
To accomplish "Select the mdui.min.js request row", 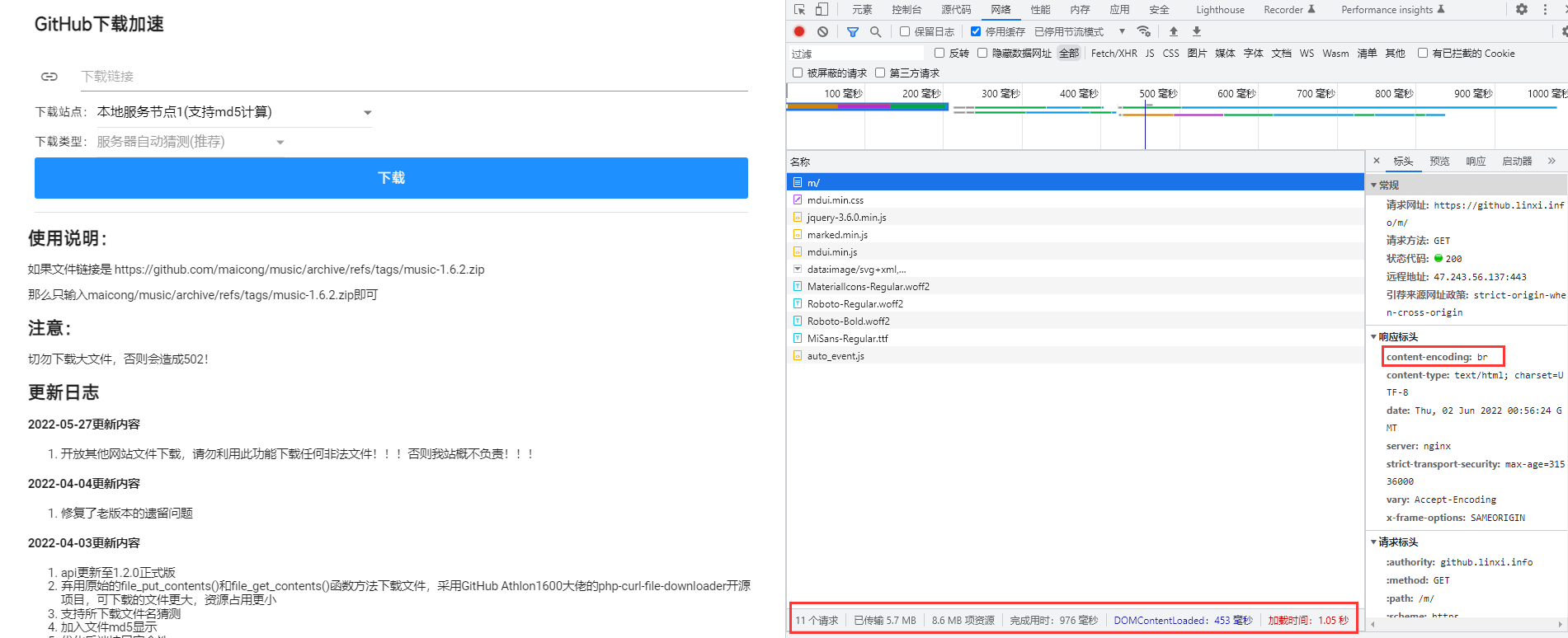I will [1076, 251].
